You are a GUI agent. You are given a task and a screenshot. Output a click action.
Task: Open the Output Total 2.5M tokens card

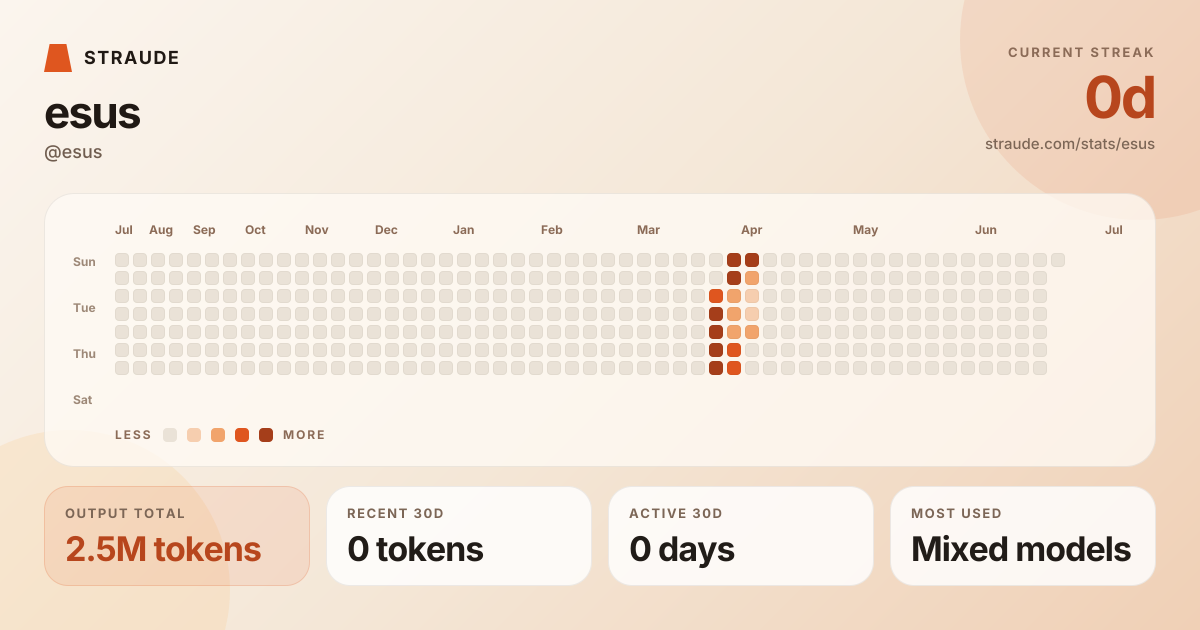177,536
